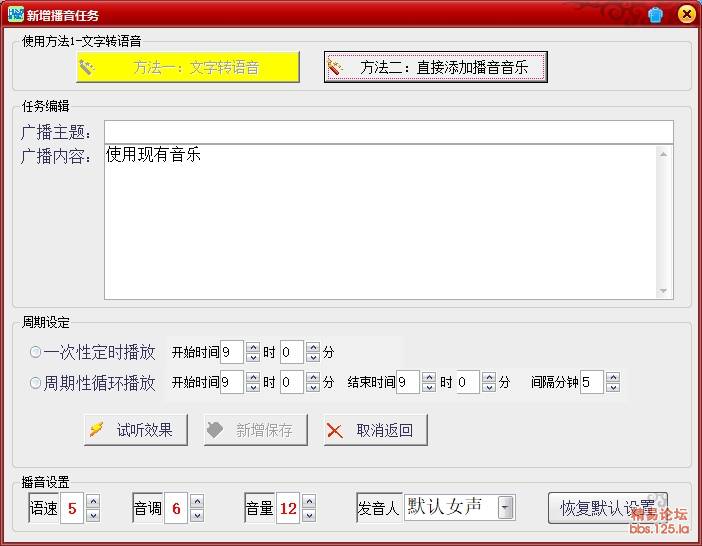The image size is (702, 546).
Task: Click minute field of 周期性循环播放 开始时间
Action: (x=292, y=382)
